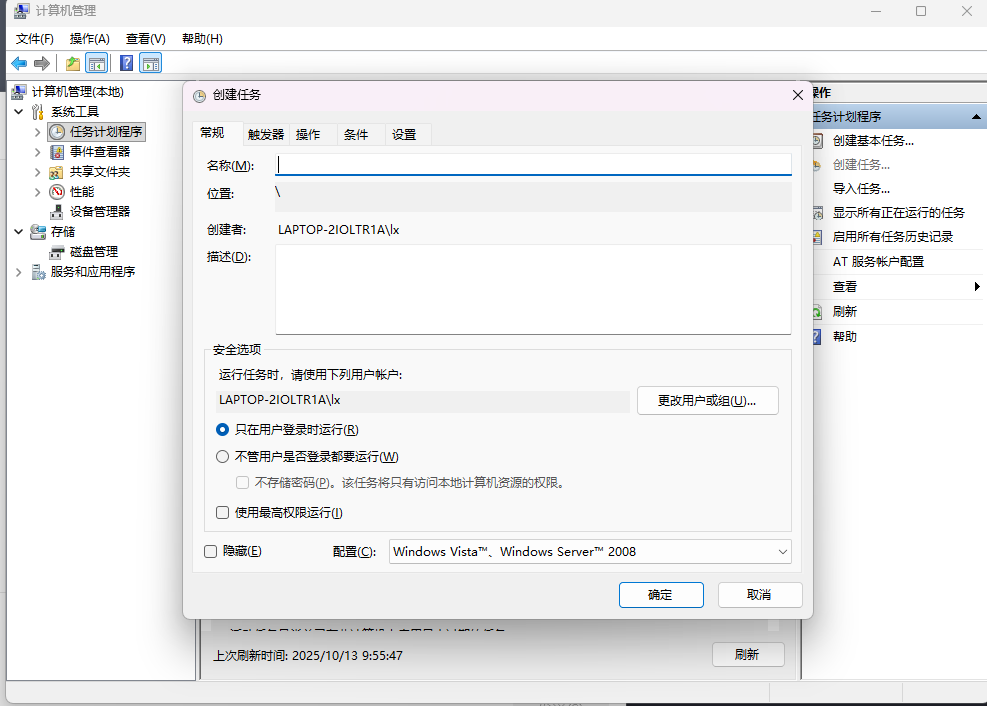This screenshot has width=987, height=706.
Task: Check the 隐藏 checkbox
Action: (x=210, y=551)
